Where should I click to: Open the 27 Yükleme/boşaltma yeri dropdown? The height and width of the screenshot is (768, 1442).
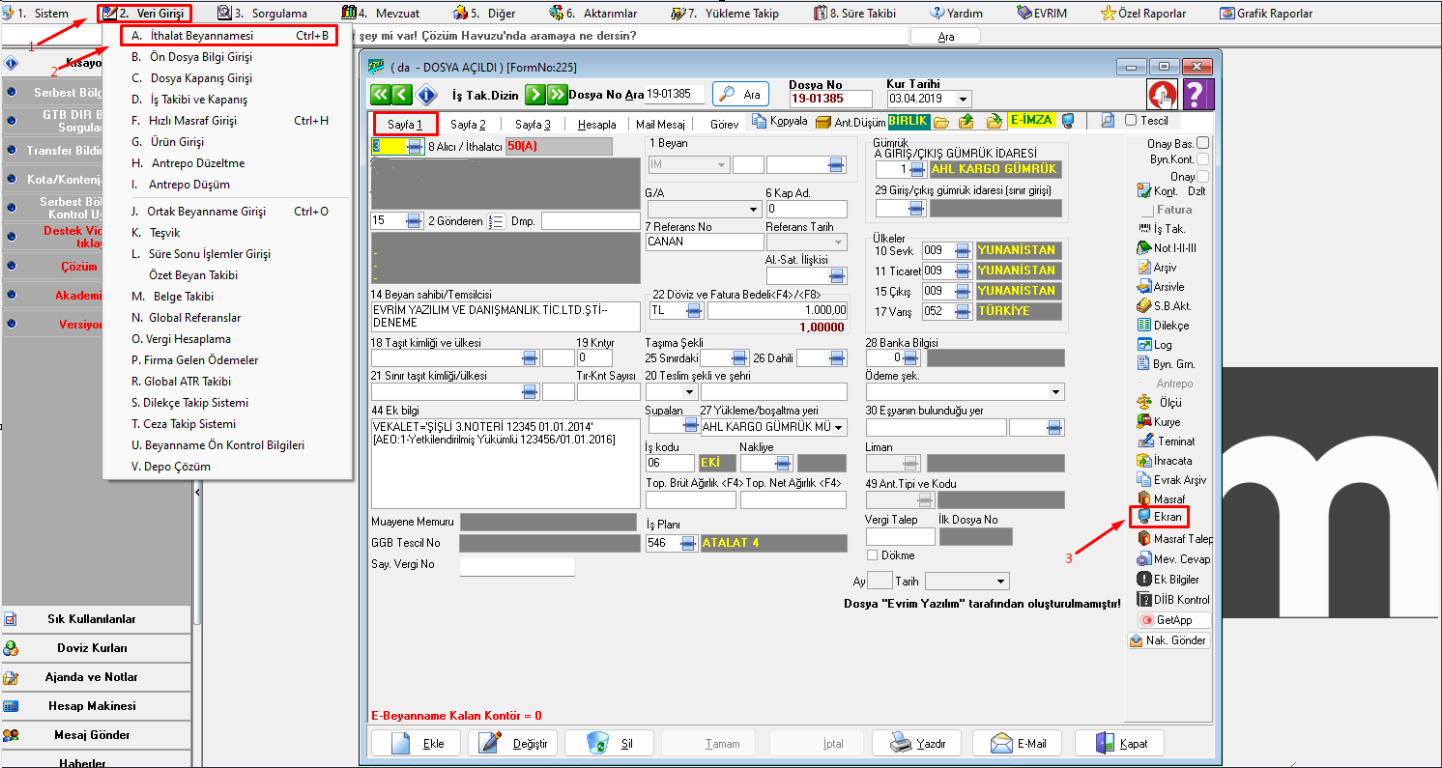coord(837,427)
